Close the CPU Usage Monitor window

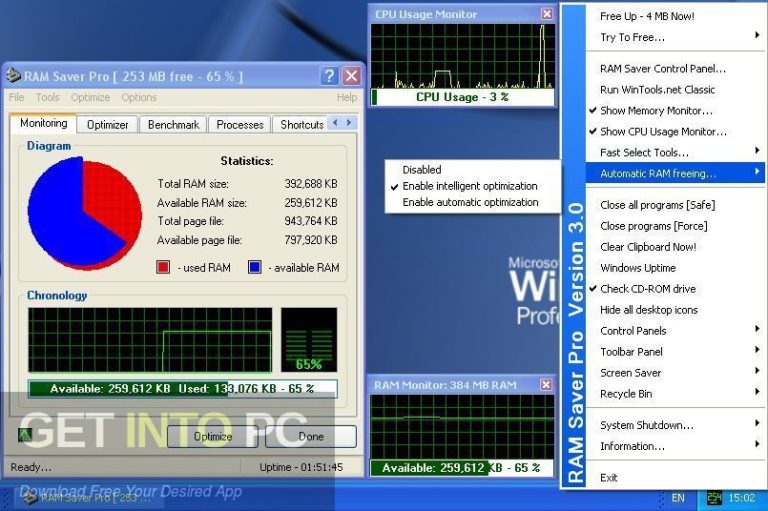click(547, 14)
